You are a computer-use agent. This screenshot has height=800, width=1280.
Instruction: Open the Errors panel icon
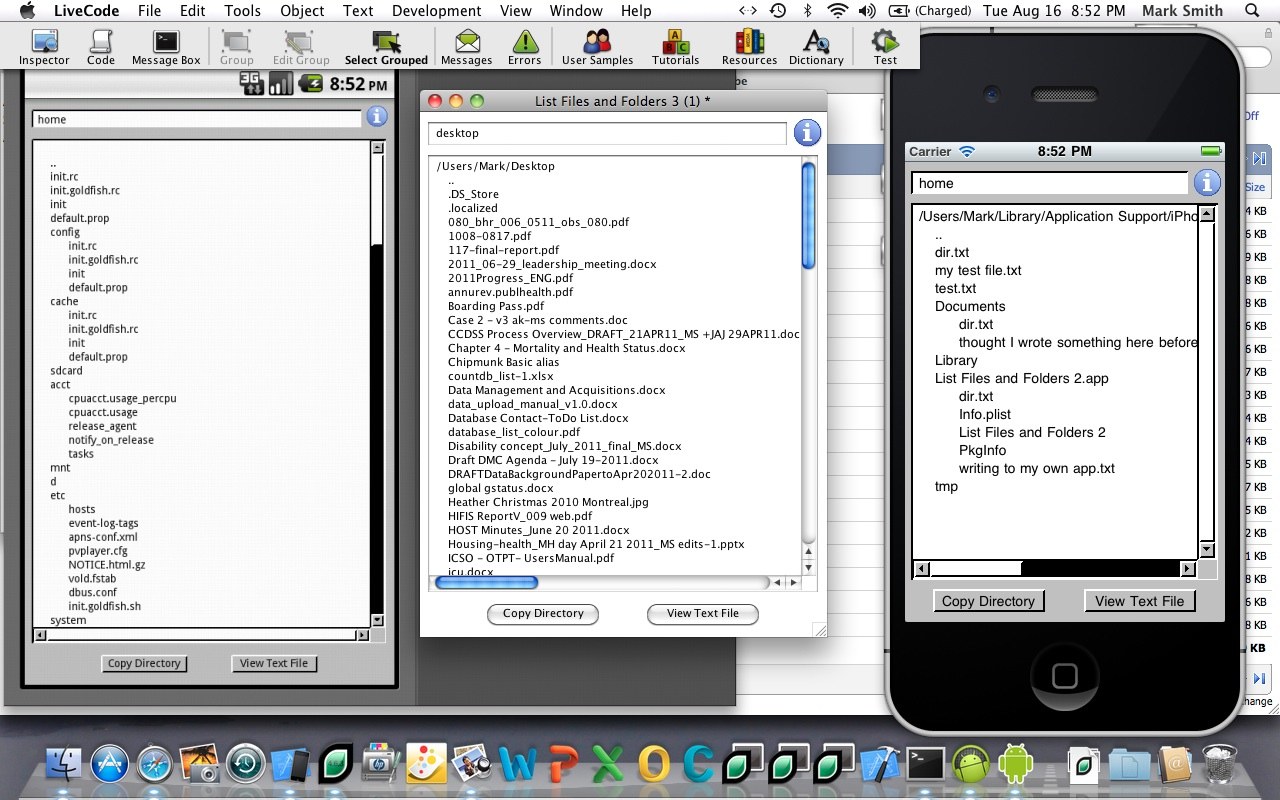[524, 46]
